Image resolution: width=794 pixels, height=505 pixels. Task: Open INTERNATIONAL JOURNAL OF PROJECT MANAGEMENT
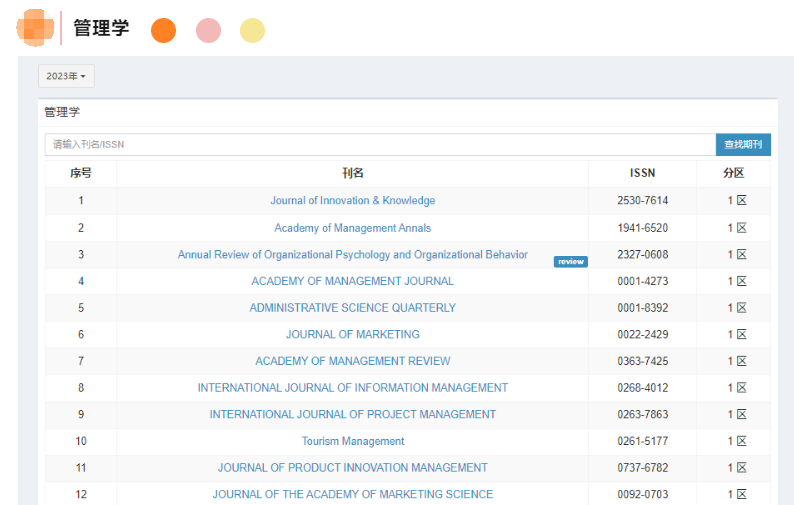(x=352, y=414)
